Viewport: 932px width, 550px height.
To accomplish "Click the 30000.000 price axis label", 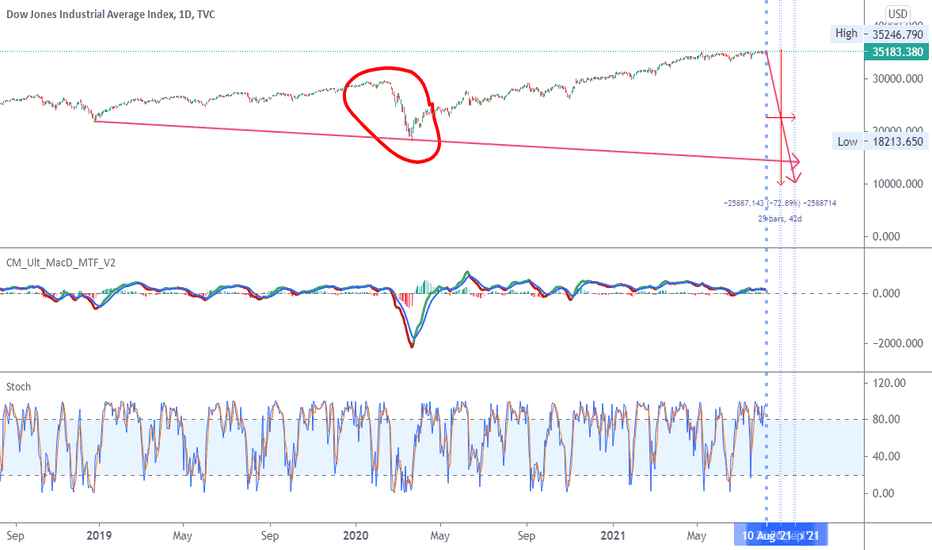I will [898, 78].
